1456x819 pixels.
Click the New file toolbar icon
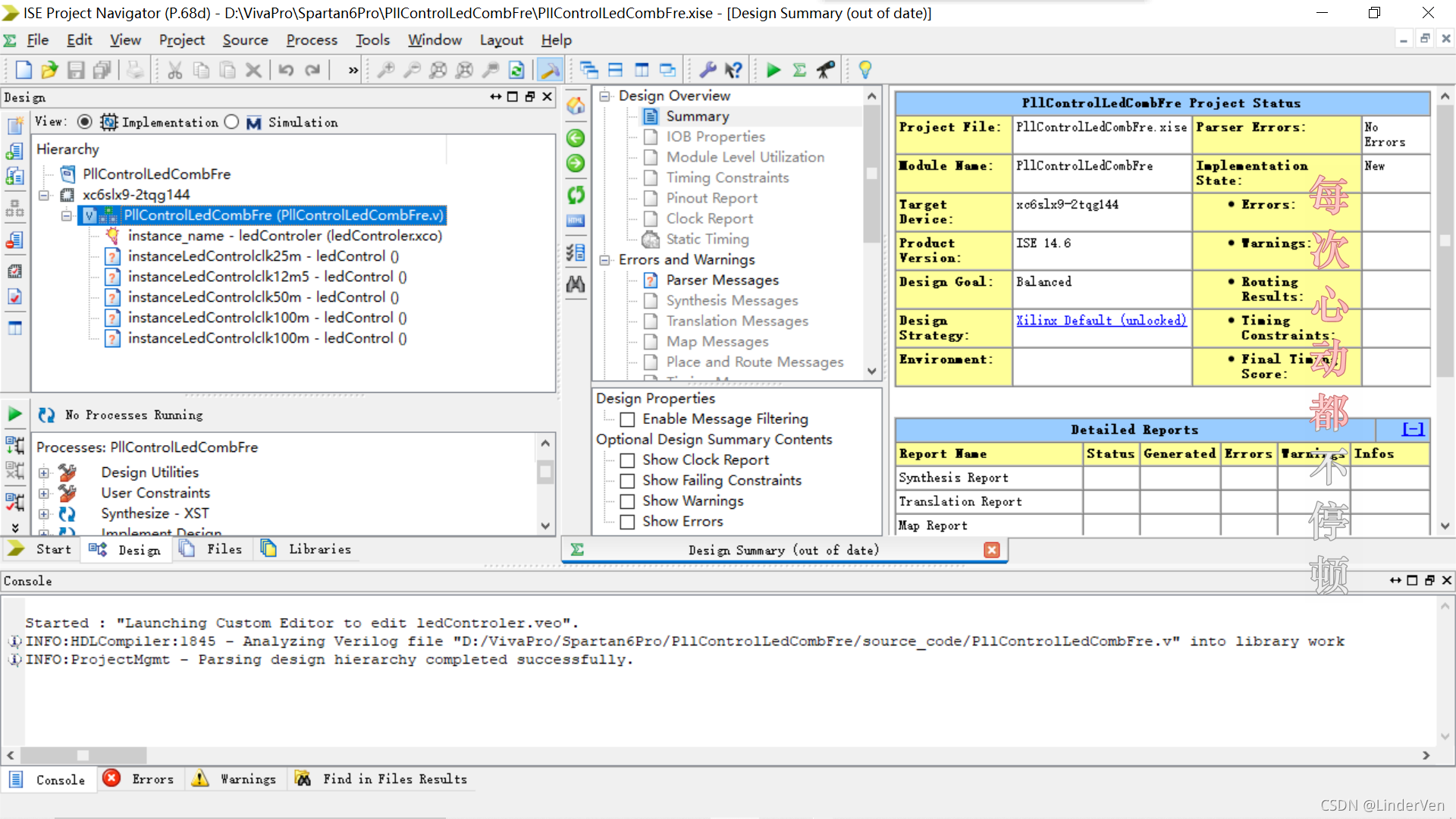pos(24,71)
